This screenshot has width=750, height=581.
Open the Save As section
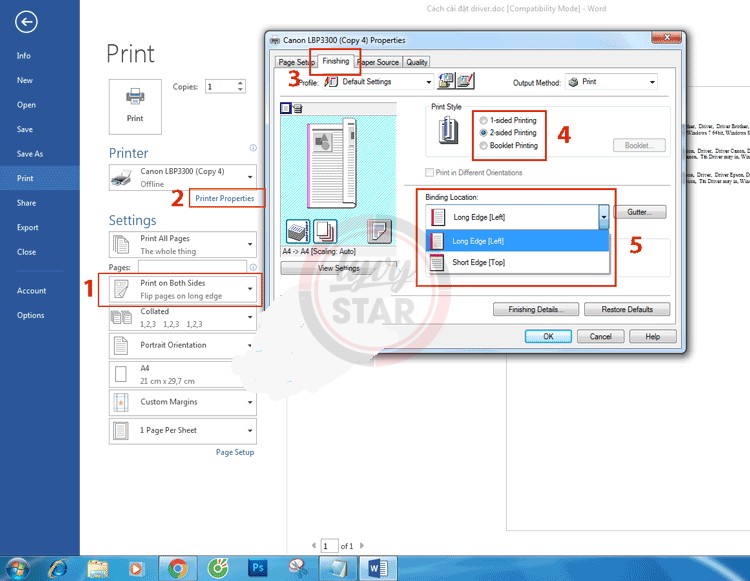[x=30, y=154]
